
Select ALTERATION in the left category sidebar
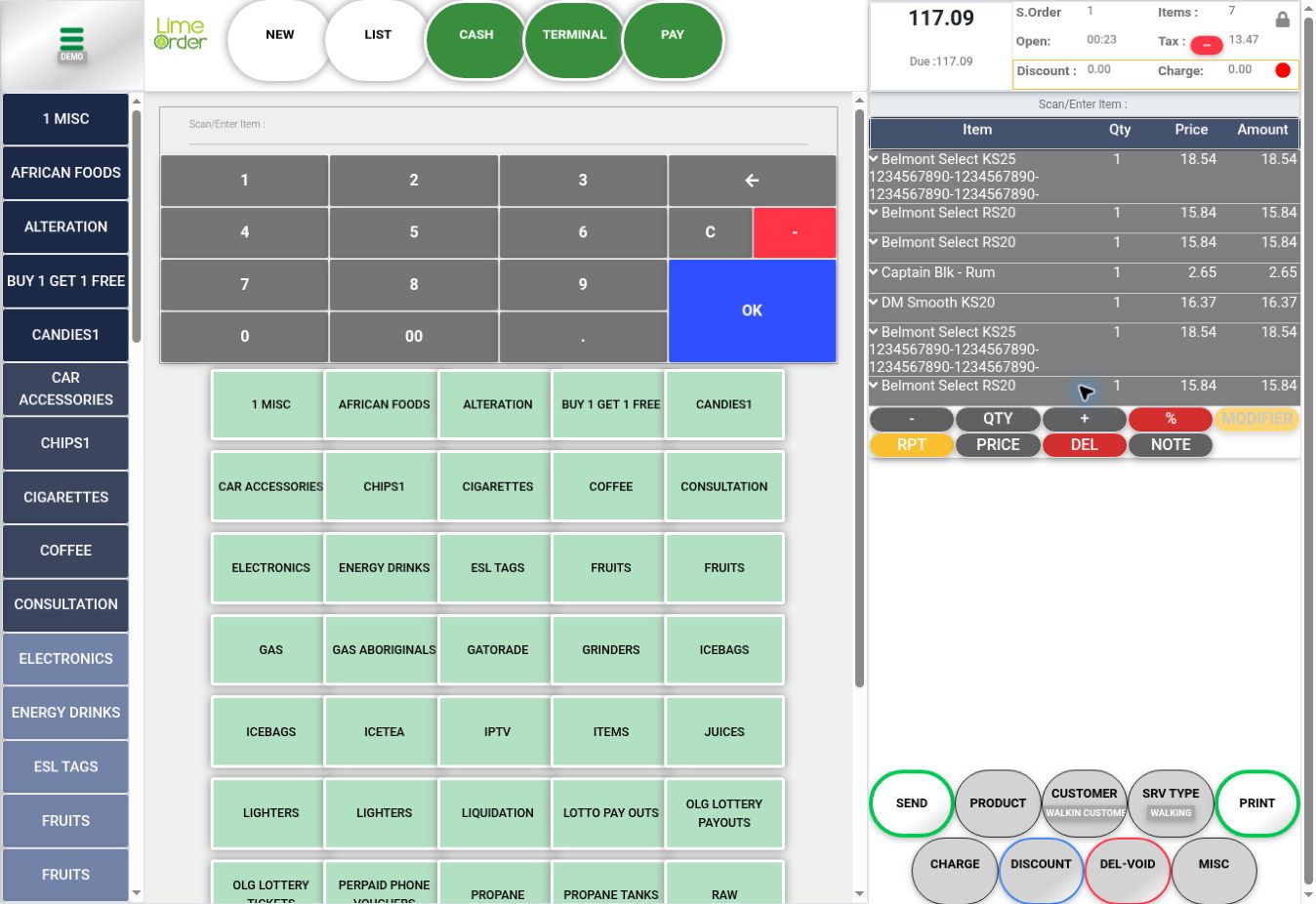65,226
